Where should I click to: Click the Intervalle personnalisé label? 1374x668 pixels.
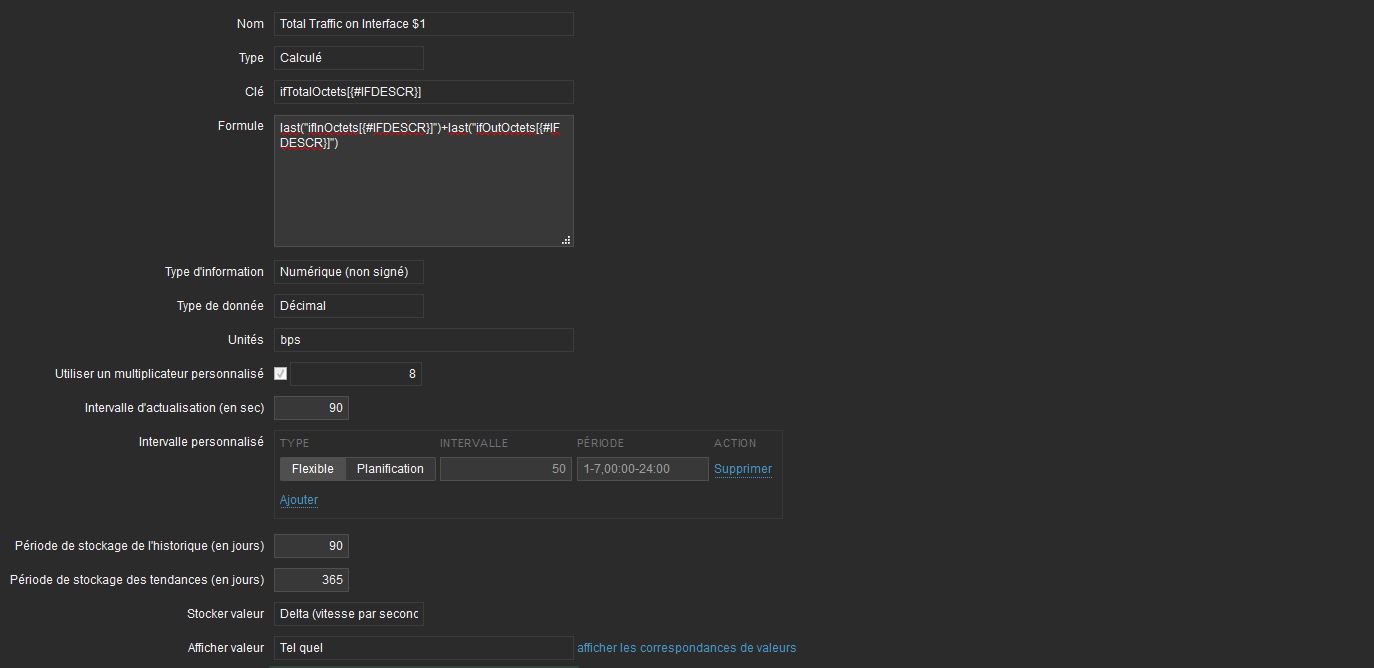pos(201,442)
